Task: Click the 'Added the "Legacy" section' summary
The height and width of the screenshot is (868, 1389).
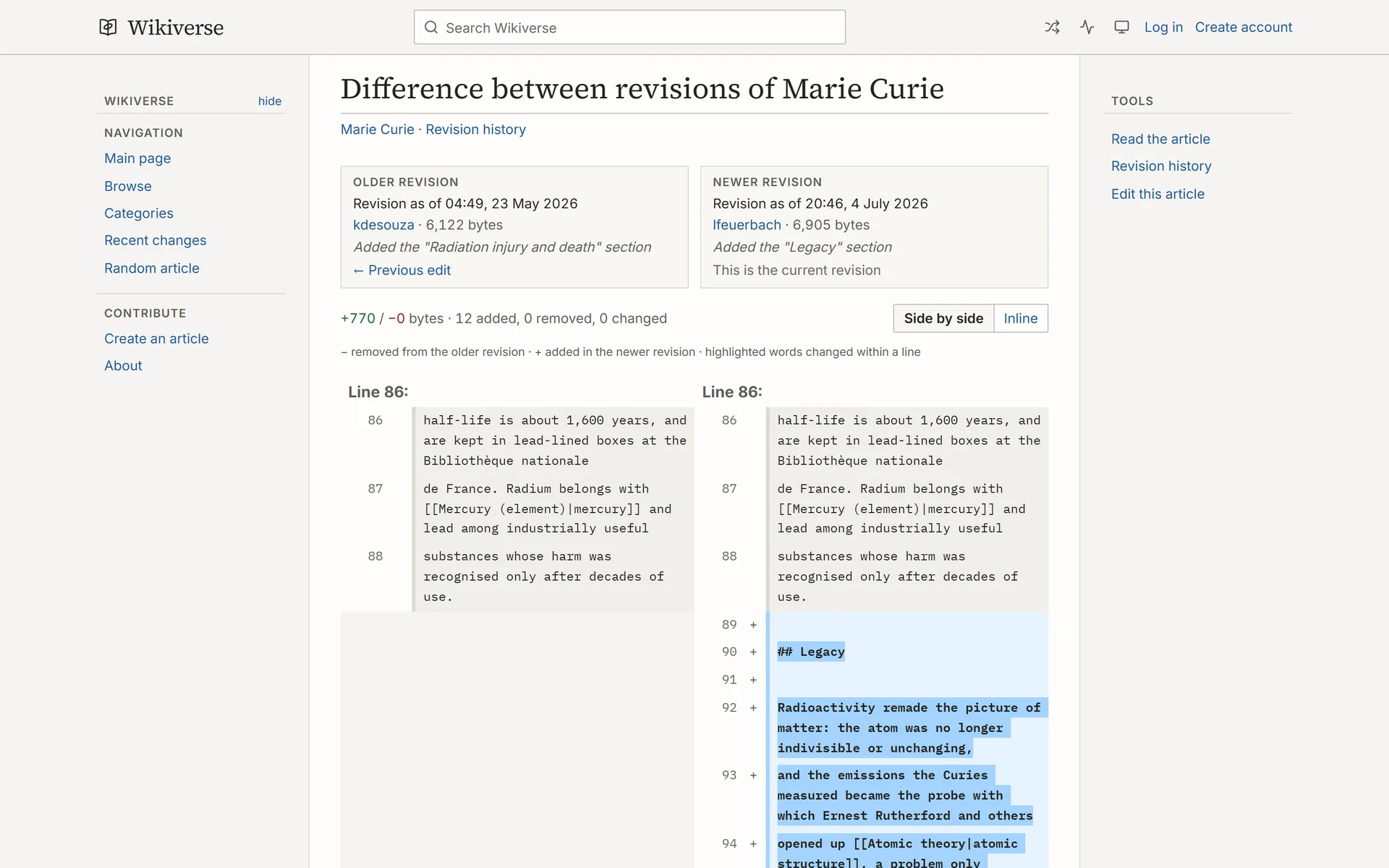Action: [802, 247]
